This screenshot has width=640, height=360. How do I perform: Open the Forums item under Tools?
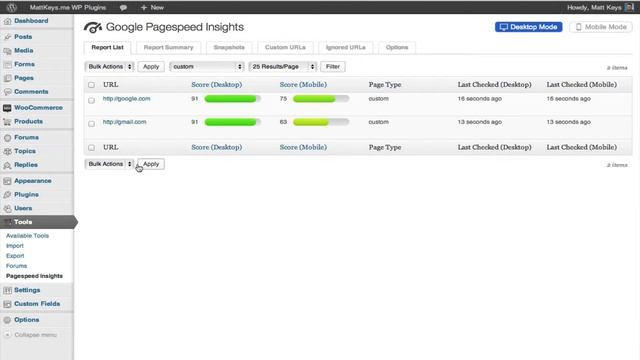(16, 266)
